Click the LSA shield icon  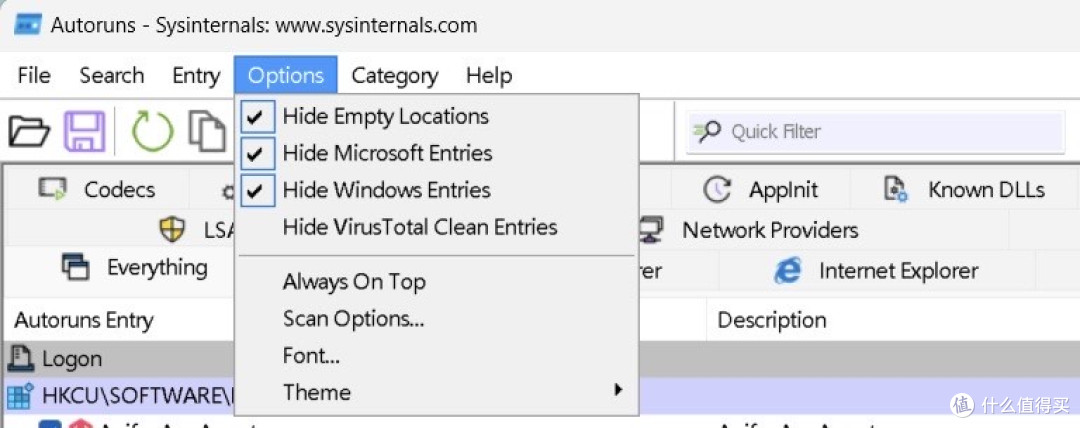tap(172, 230)
